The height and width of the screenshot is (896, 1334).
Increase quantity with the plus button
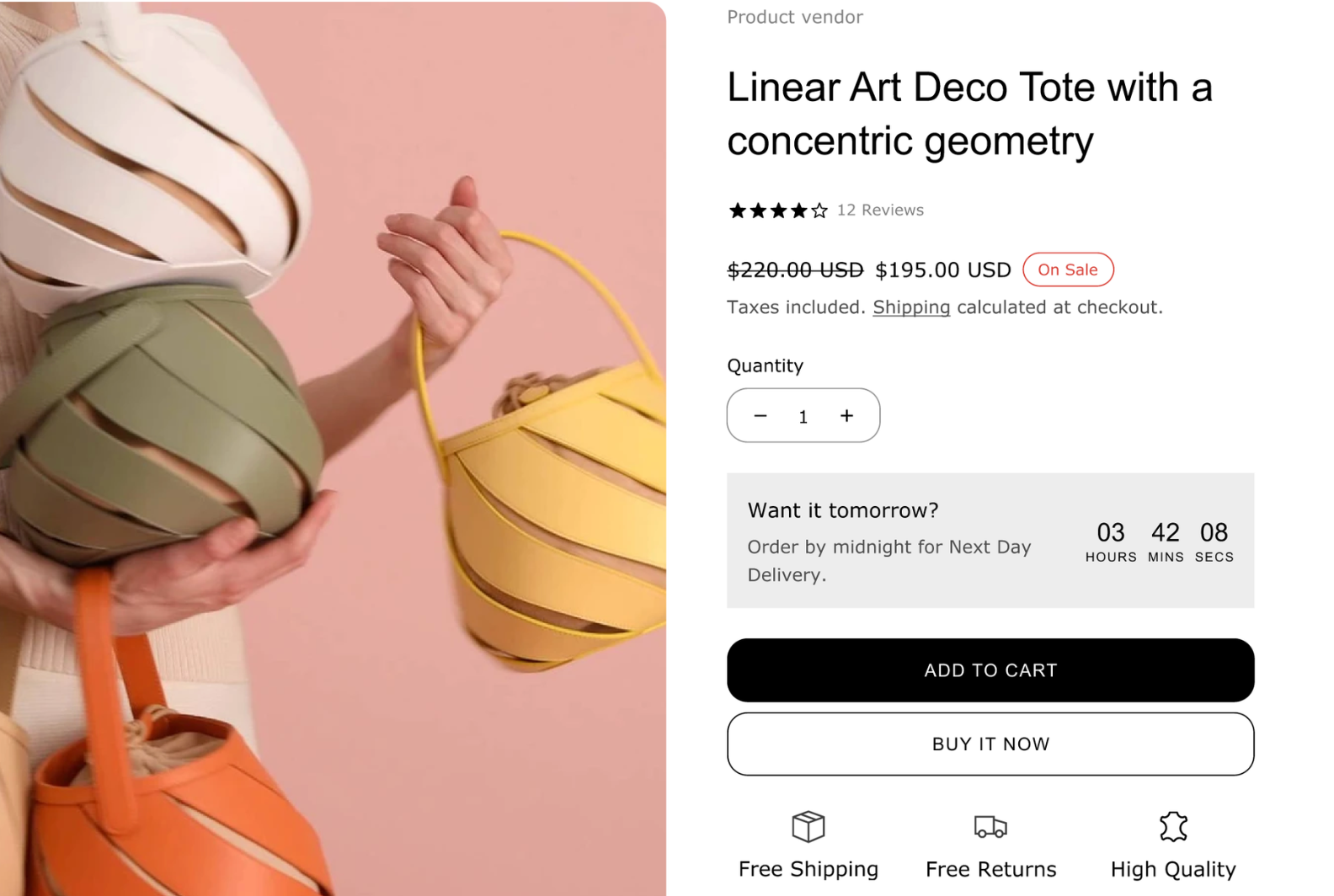tap(846, 416)
